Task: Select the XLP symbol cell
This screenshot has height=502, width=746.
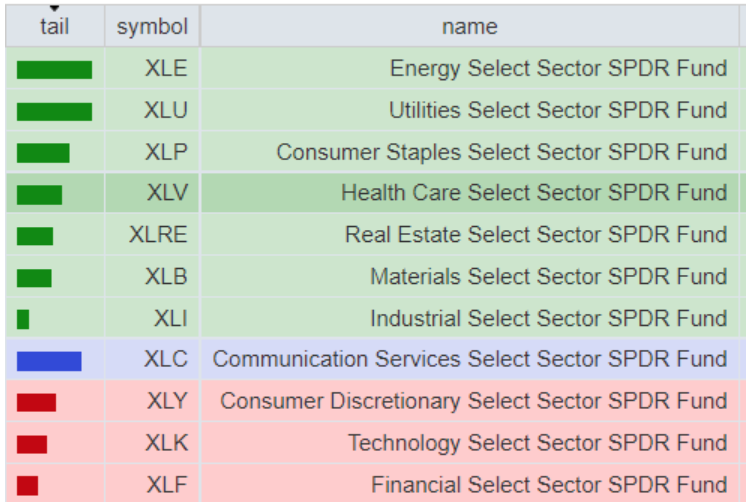Action: click(x=166, y=152)
